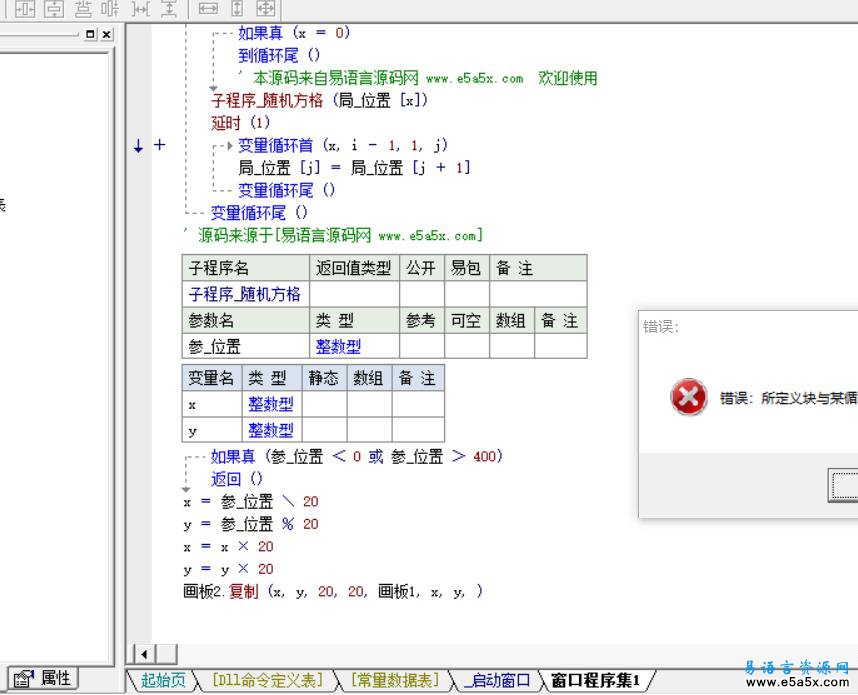
Task: Click the 画板2.复制 code line
Action: pyautogui.click(x=333, y=591)
